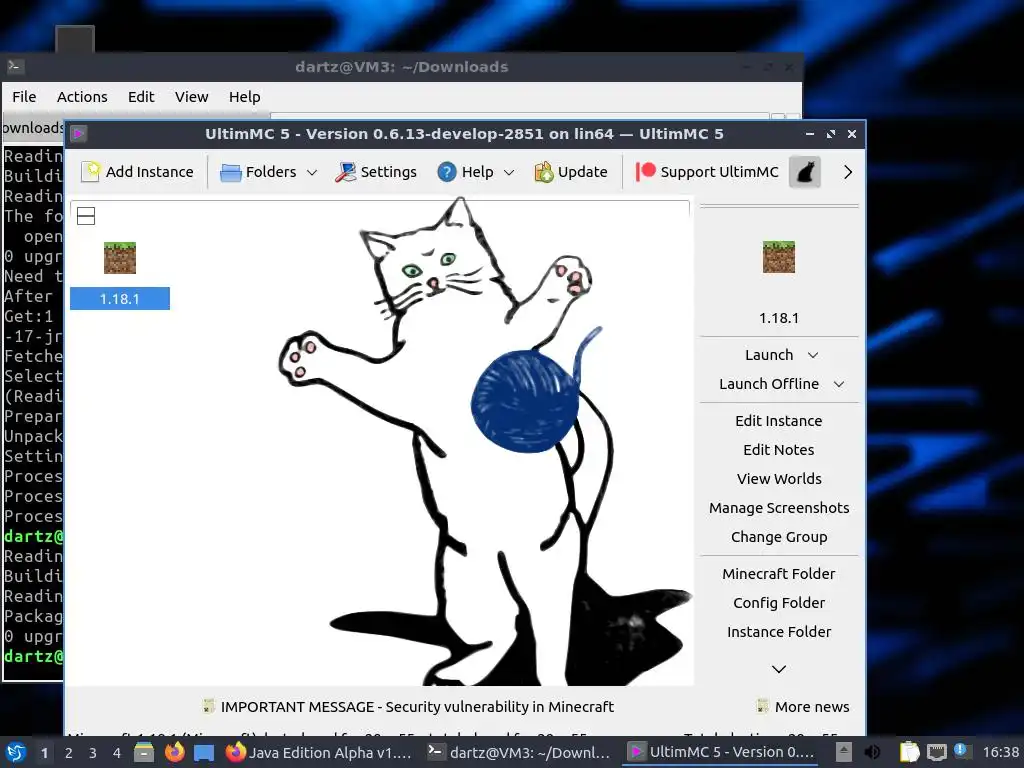Open the Folders toolbar menu
This screenshot has height=768, width=1024.
click(259, 172)
